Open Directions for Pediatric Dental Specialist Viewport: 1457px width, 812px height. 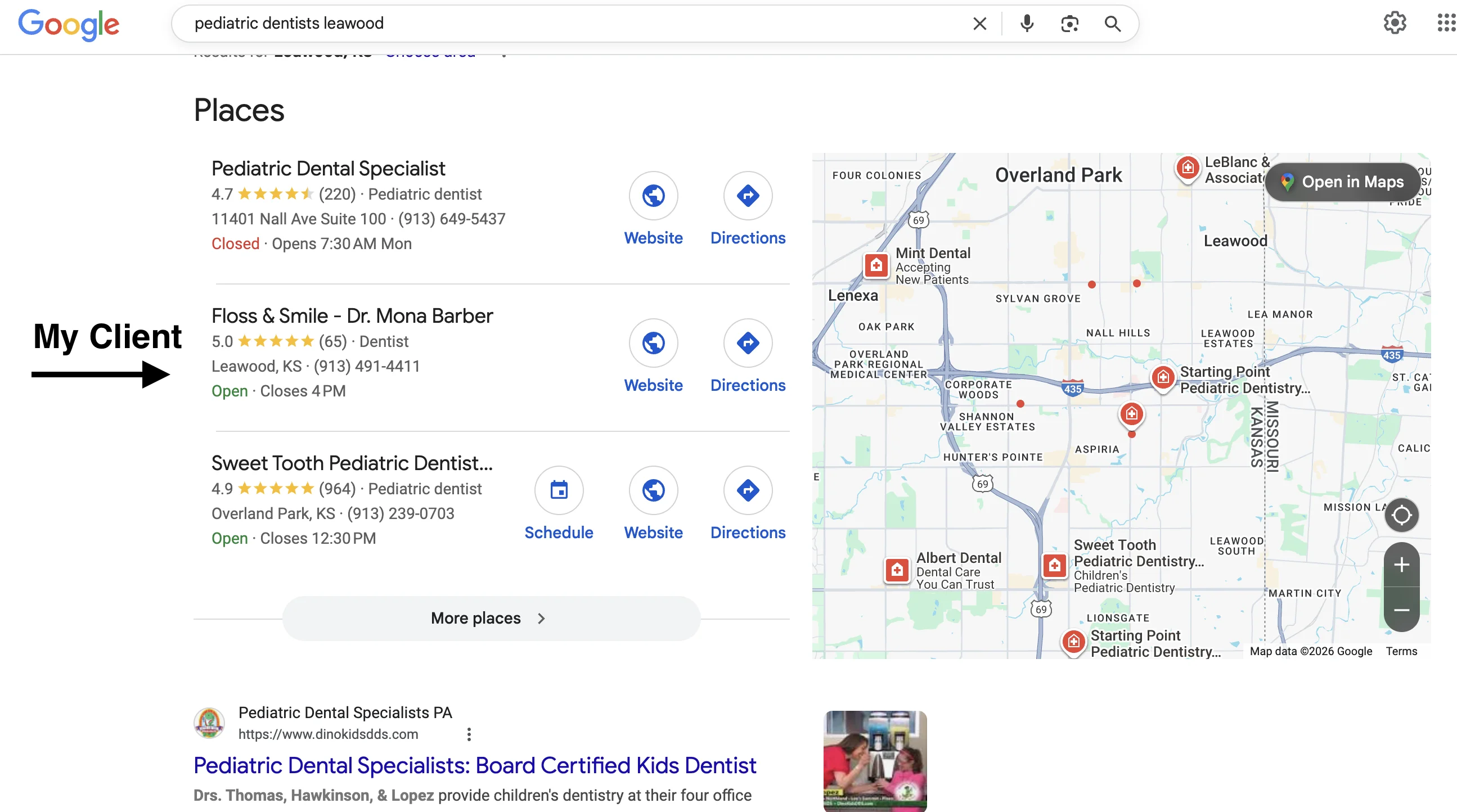[748, 196]
